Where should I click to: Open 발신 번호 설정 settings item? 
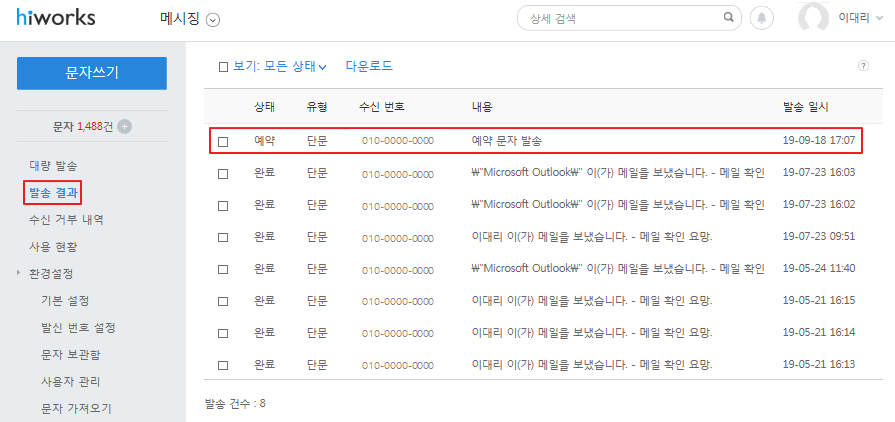78,327
